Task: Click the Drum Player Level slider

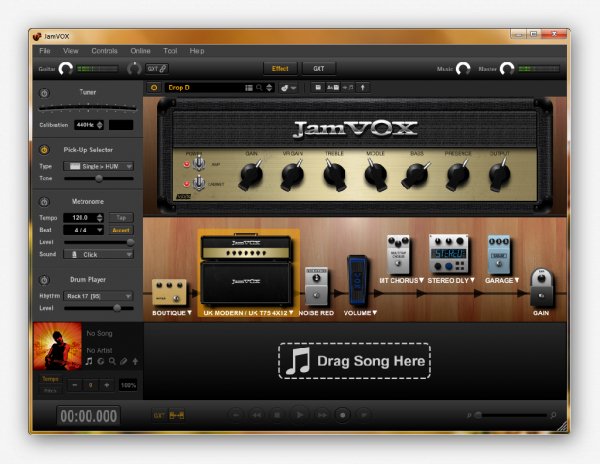Action: pyautogui.click(x=99, y=308)
